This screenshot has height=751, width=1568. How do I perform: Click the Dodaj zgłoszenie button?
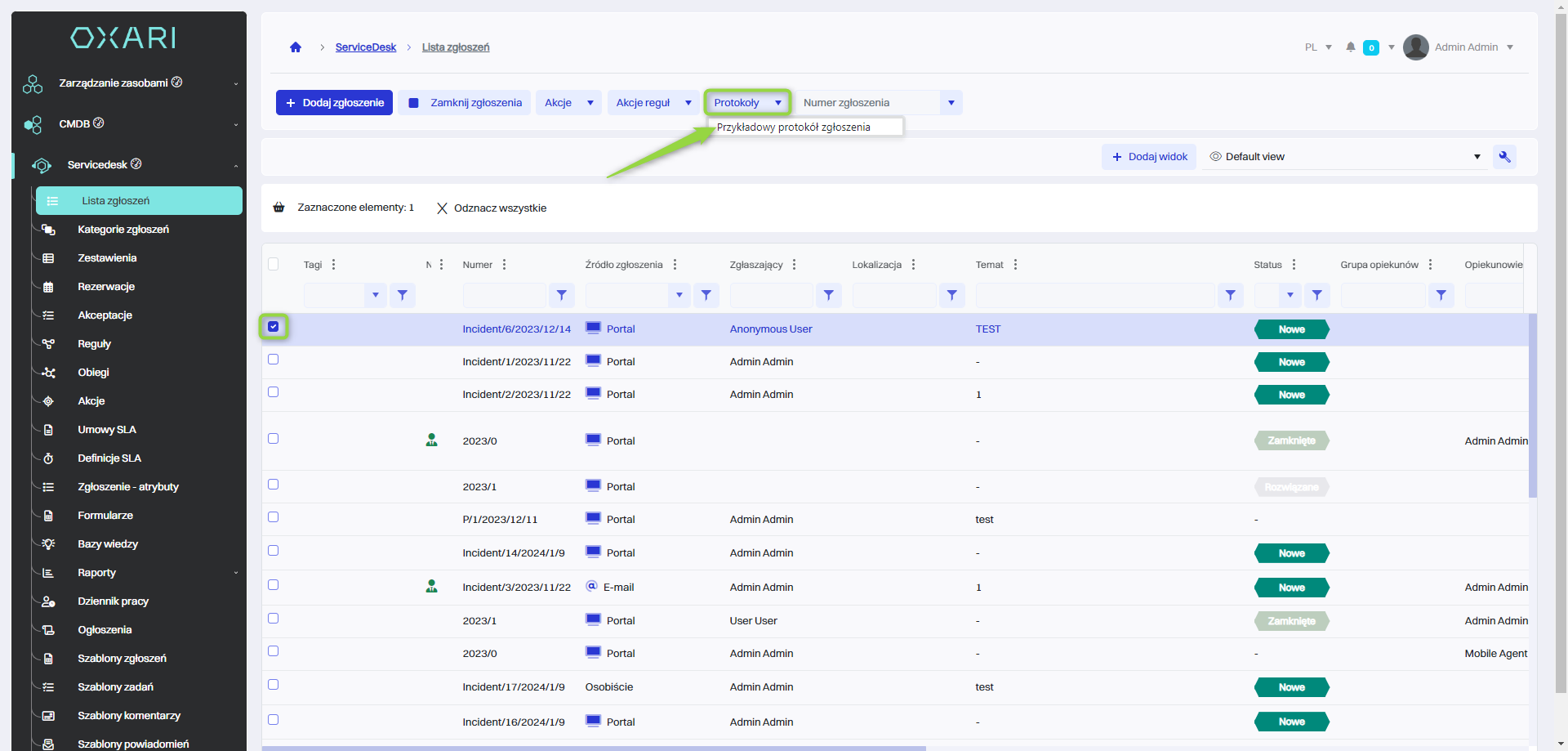point(335,103)
